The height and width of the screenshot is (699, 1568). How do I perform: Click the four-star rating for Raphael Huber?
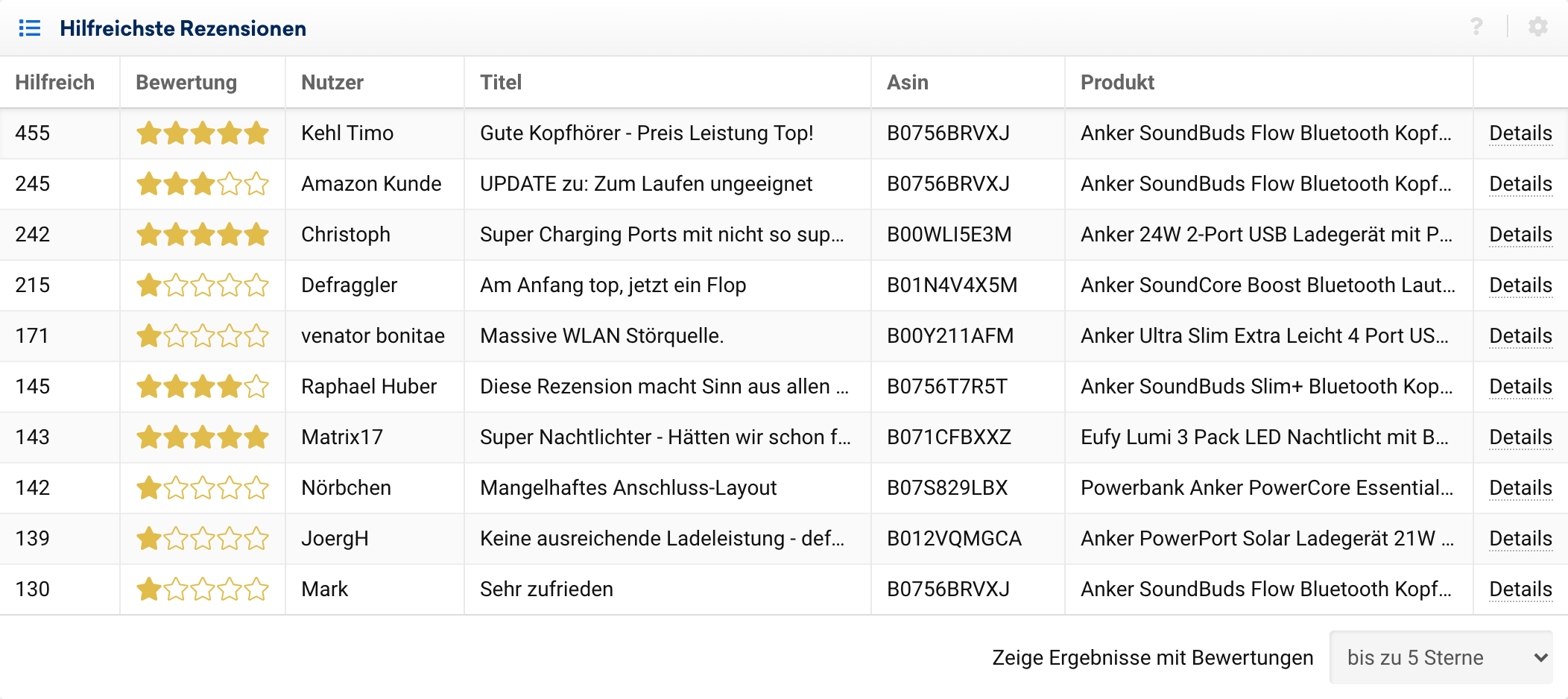pyautogui.click(x=202, y=387)
